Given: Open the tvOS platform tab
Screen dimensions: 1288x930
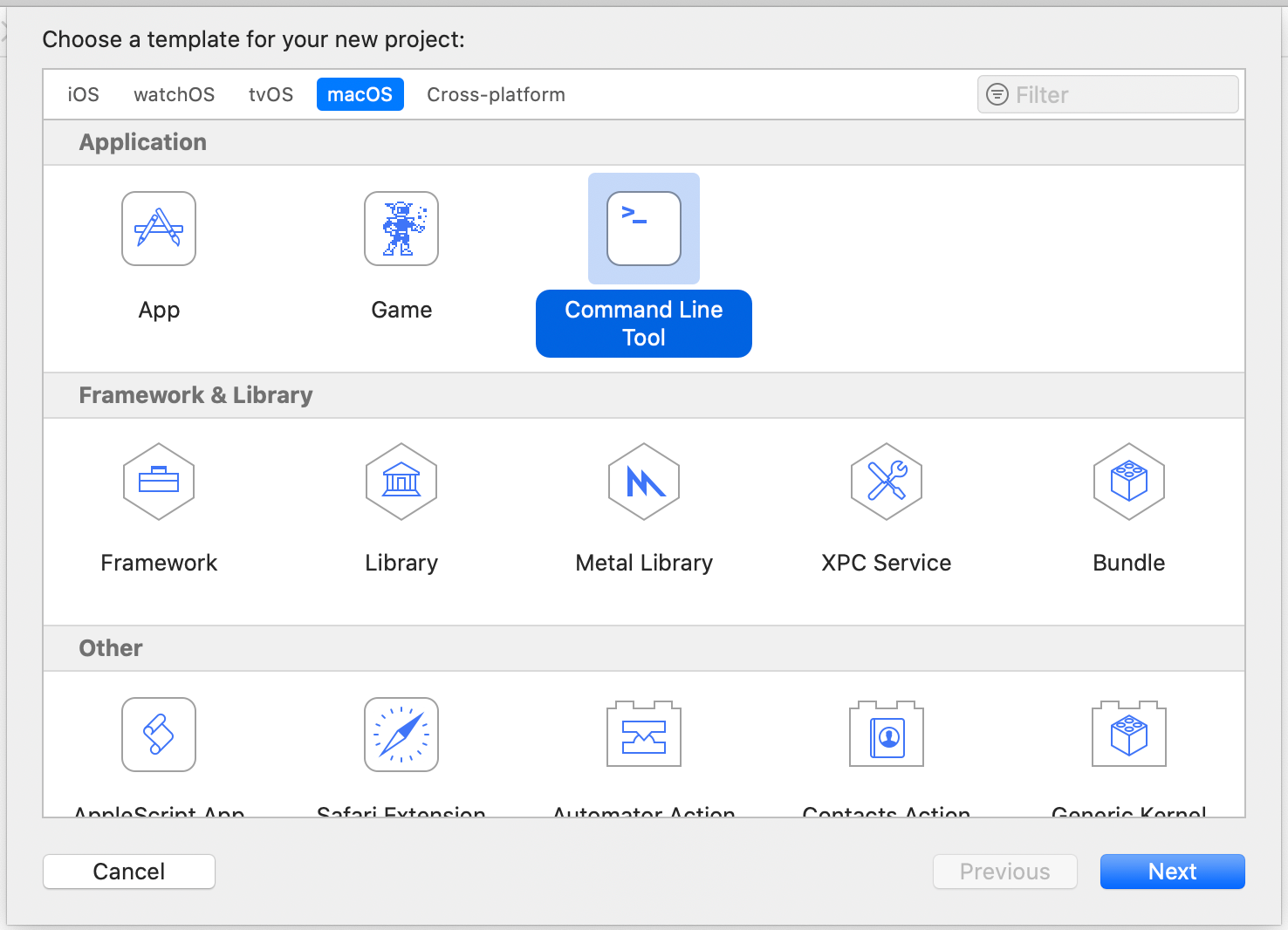Looking at the screenshot, I should [271, 94].
